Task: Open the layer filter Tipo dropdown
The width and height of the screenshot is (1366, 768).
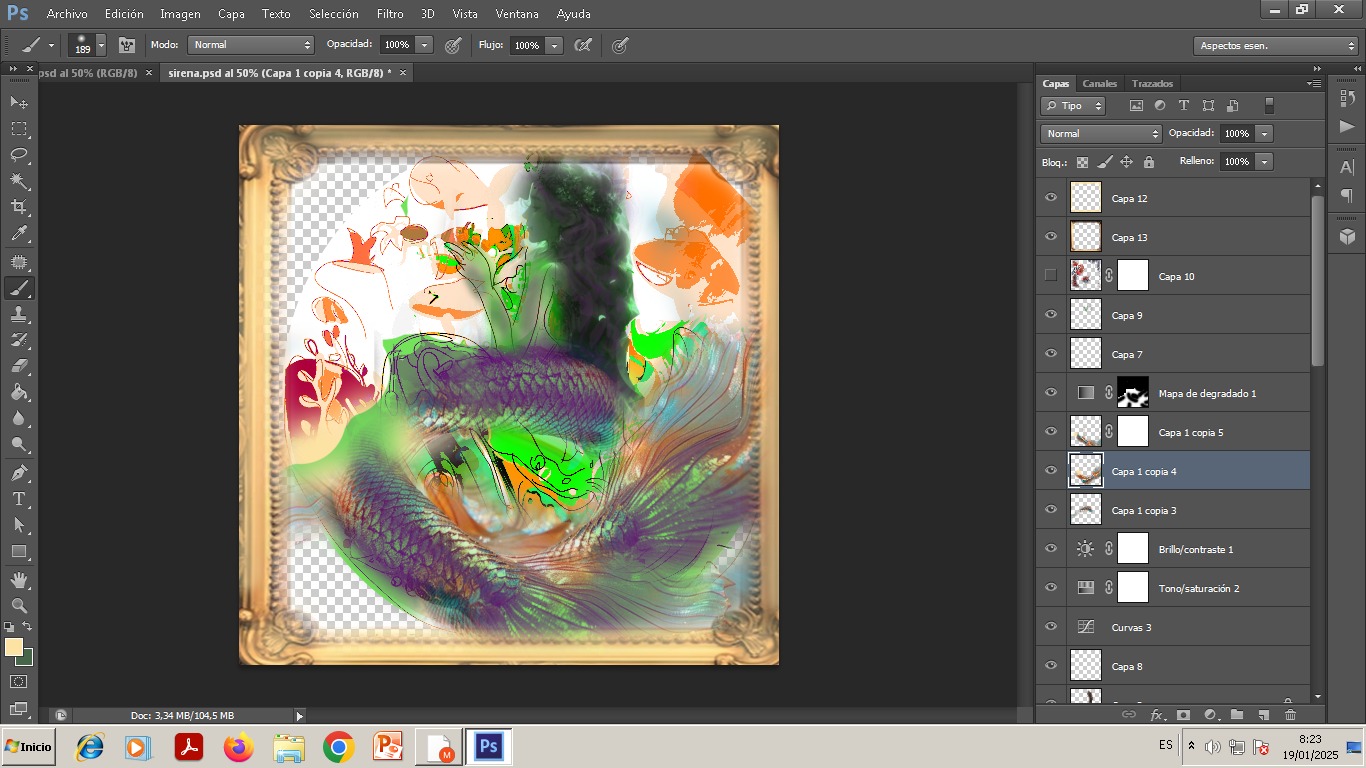Action: pyautogui.click(x=1073, y=106)
